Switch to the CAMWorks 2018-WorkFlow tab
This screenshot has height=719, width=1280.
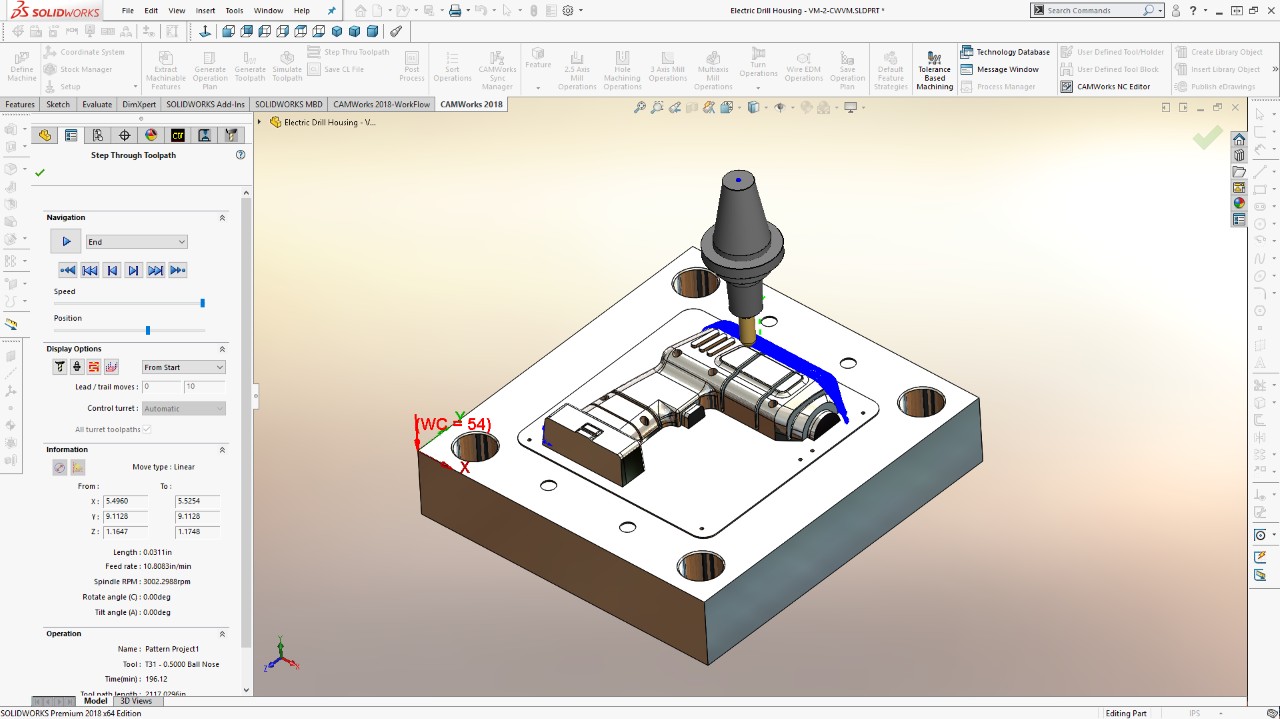381,104
